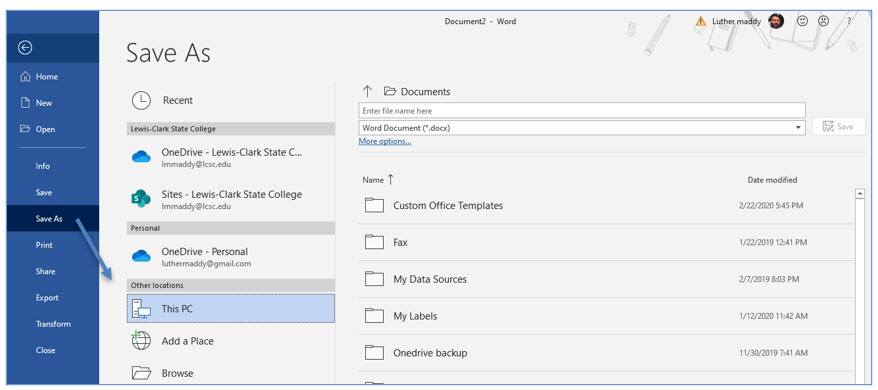The image size is (878, 390).
Task: Select OneDrive - Lewis-Clark State C... location
Action: pos(231,157)
